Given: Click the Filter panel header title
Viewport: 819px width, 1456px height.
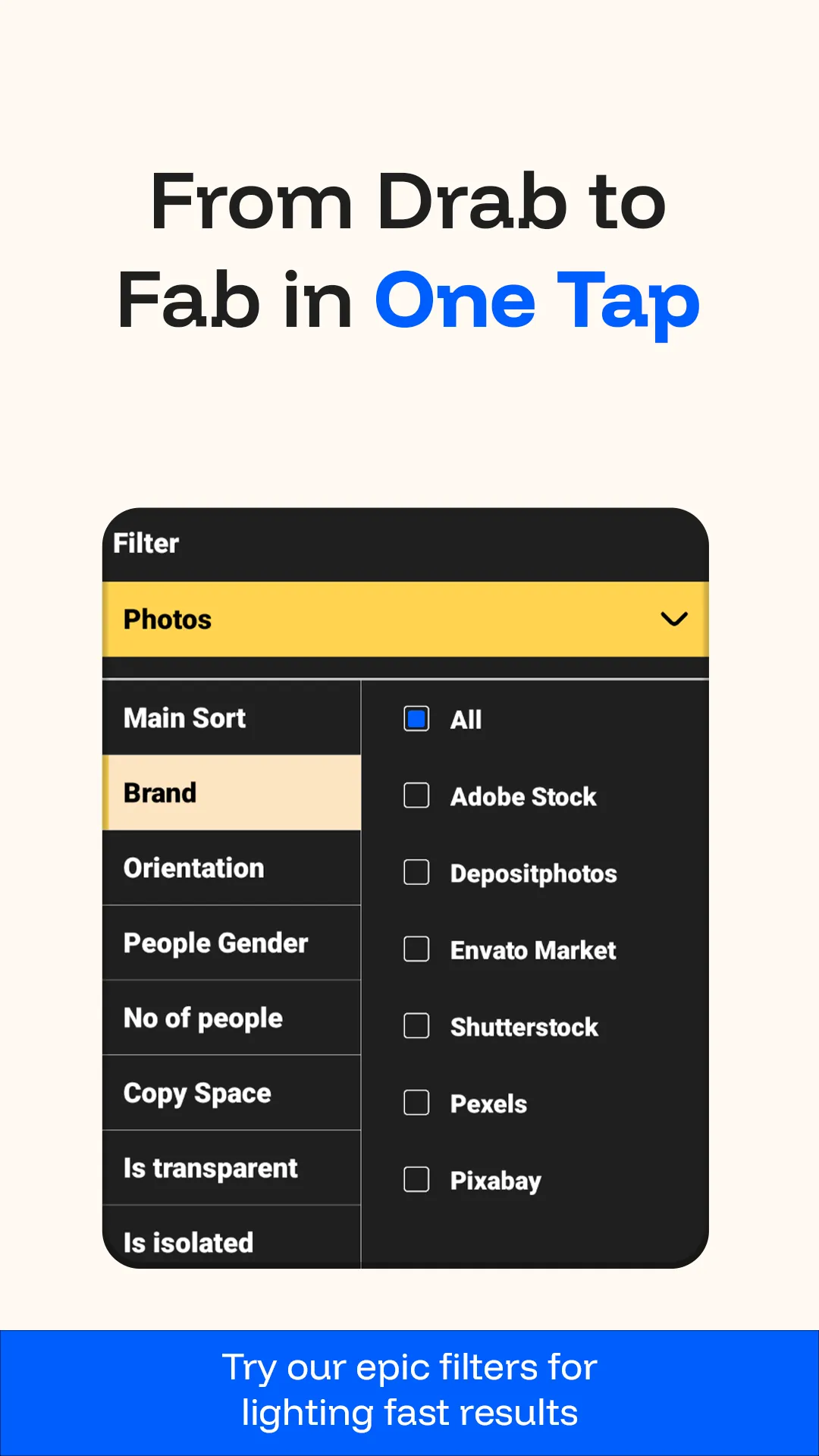Looking at the screenshot, I should [x=146, y=543].
